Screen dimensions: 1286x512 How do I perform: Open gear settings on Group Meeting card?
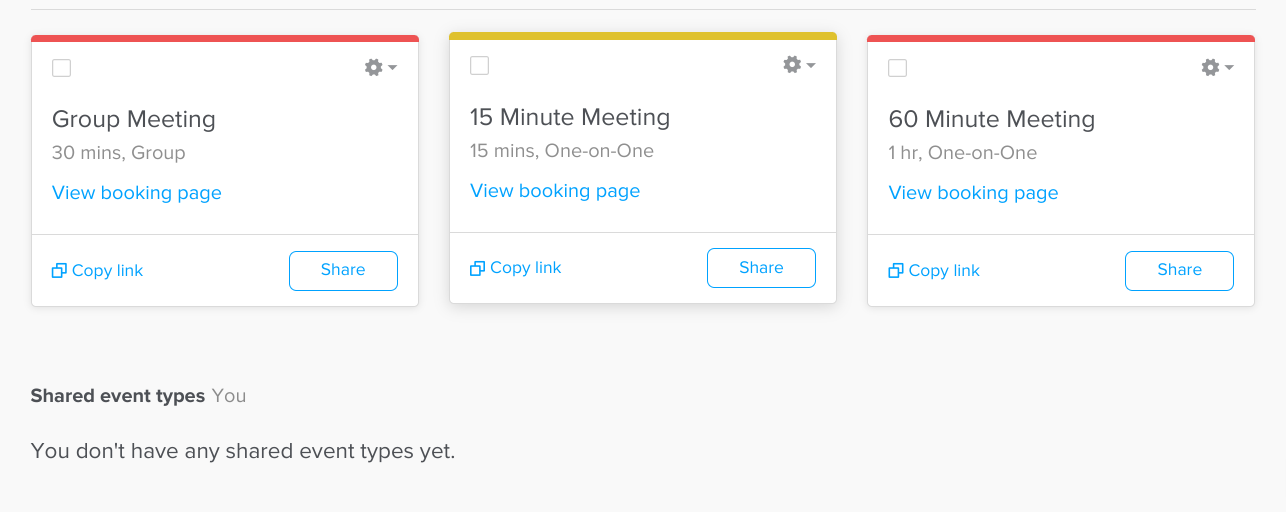(x=374, y=68)
